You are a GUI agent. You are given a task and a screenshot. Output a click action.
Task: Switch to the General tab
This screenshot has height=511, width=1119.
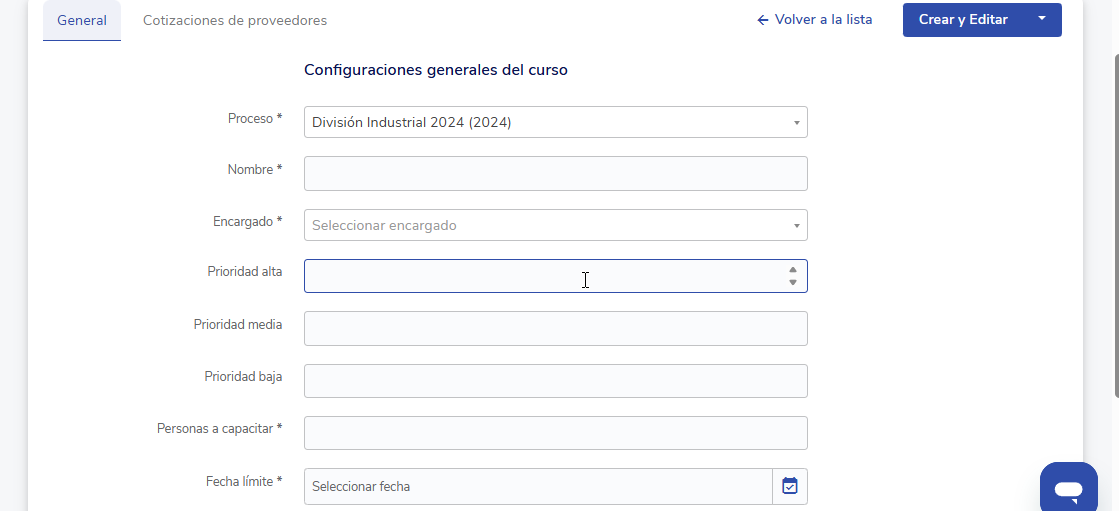click(x=82, y=20)
